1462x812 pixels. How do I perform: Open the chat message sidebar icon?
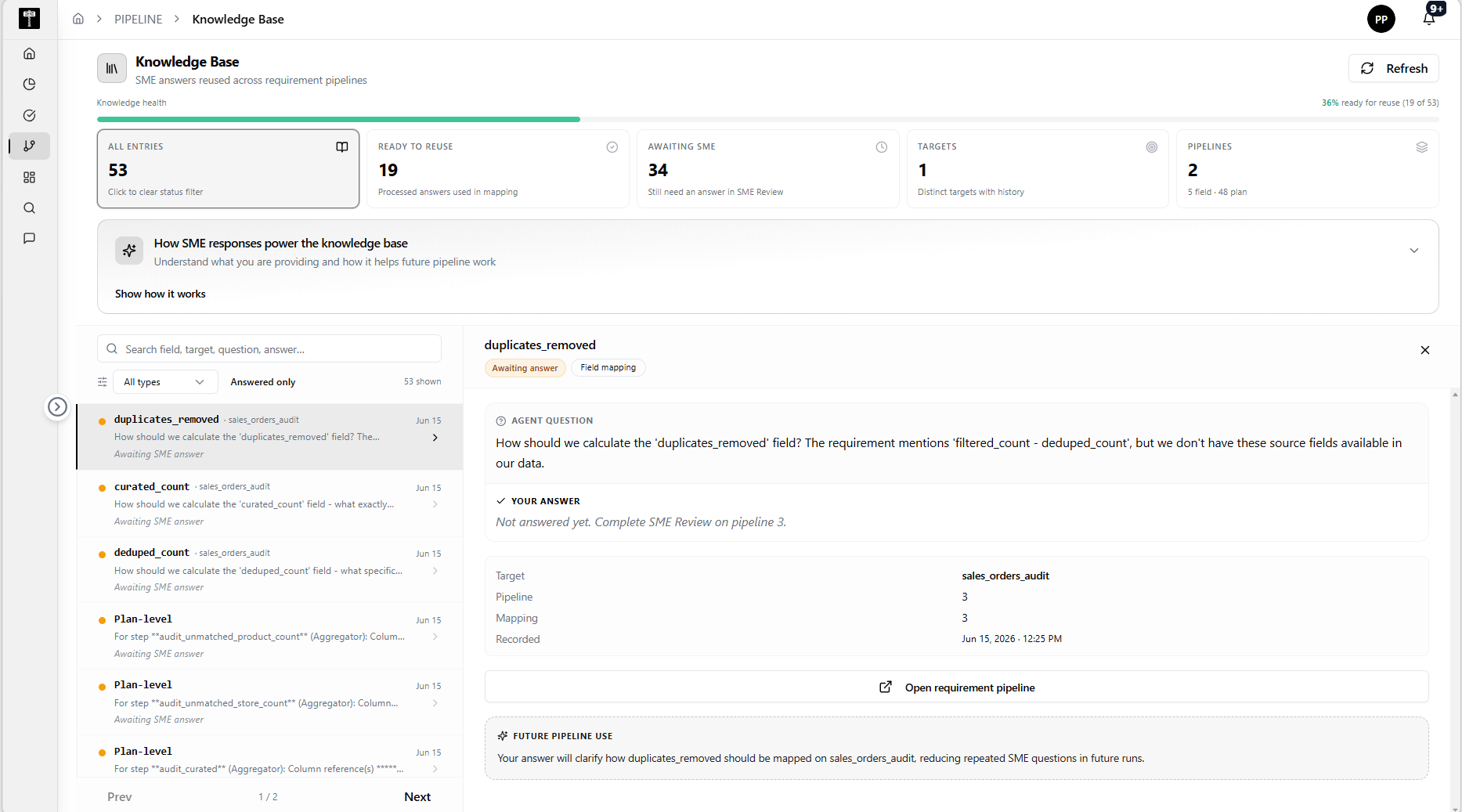point(29,238)
